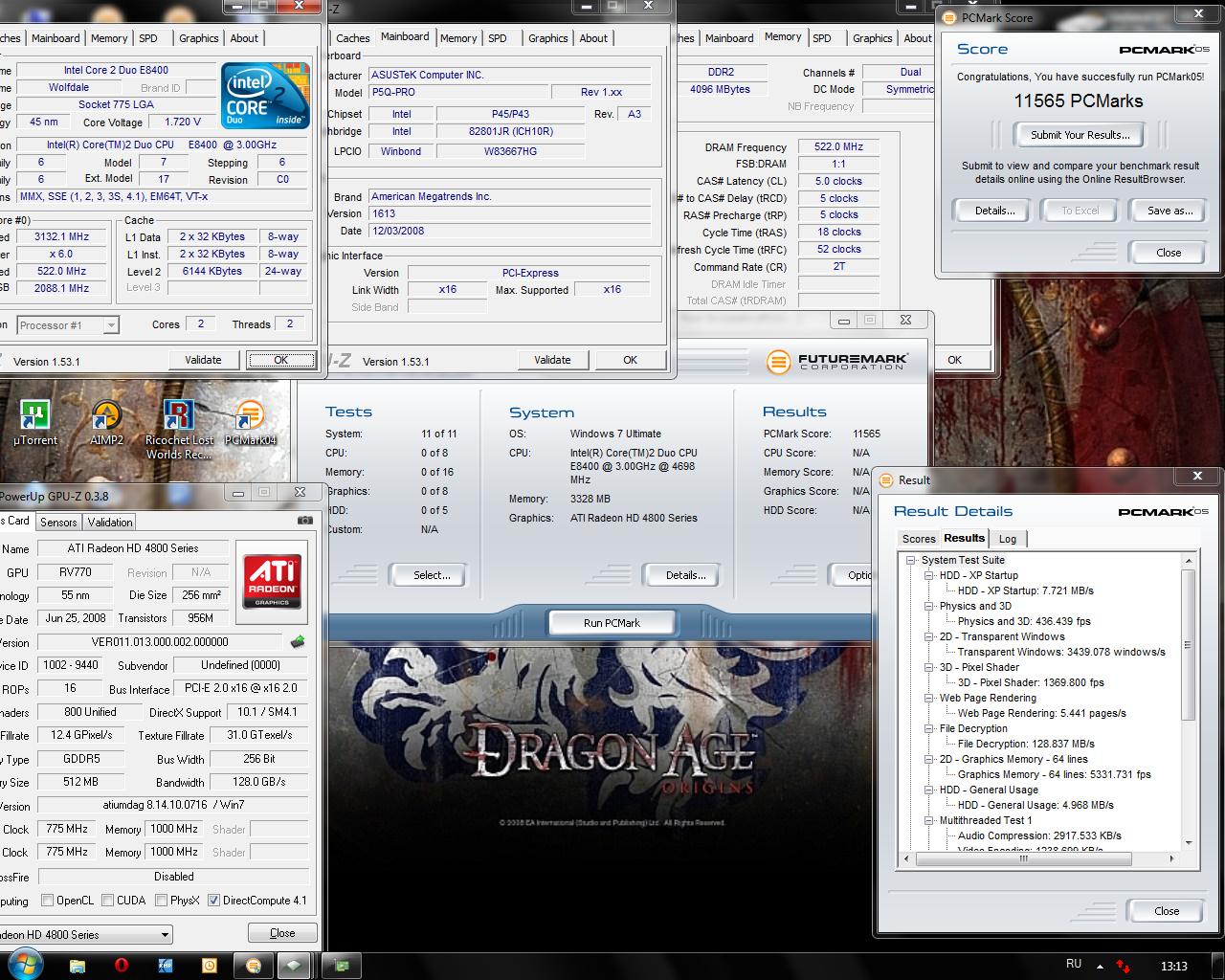Collapse the File Decryption node
This screenshot has height=980, width=1225.
pyautogui.click(x=929, y=729)
